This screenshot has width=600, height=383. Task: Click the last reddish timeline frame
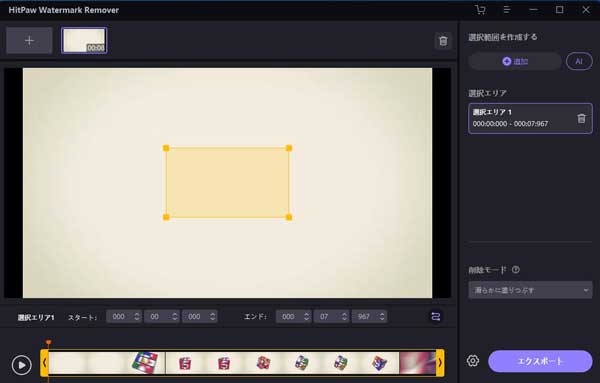[417, 362]
